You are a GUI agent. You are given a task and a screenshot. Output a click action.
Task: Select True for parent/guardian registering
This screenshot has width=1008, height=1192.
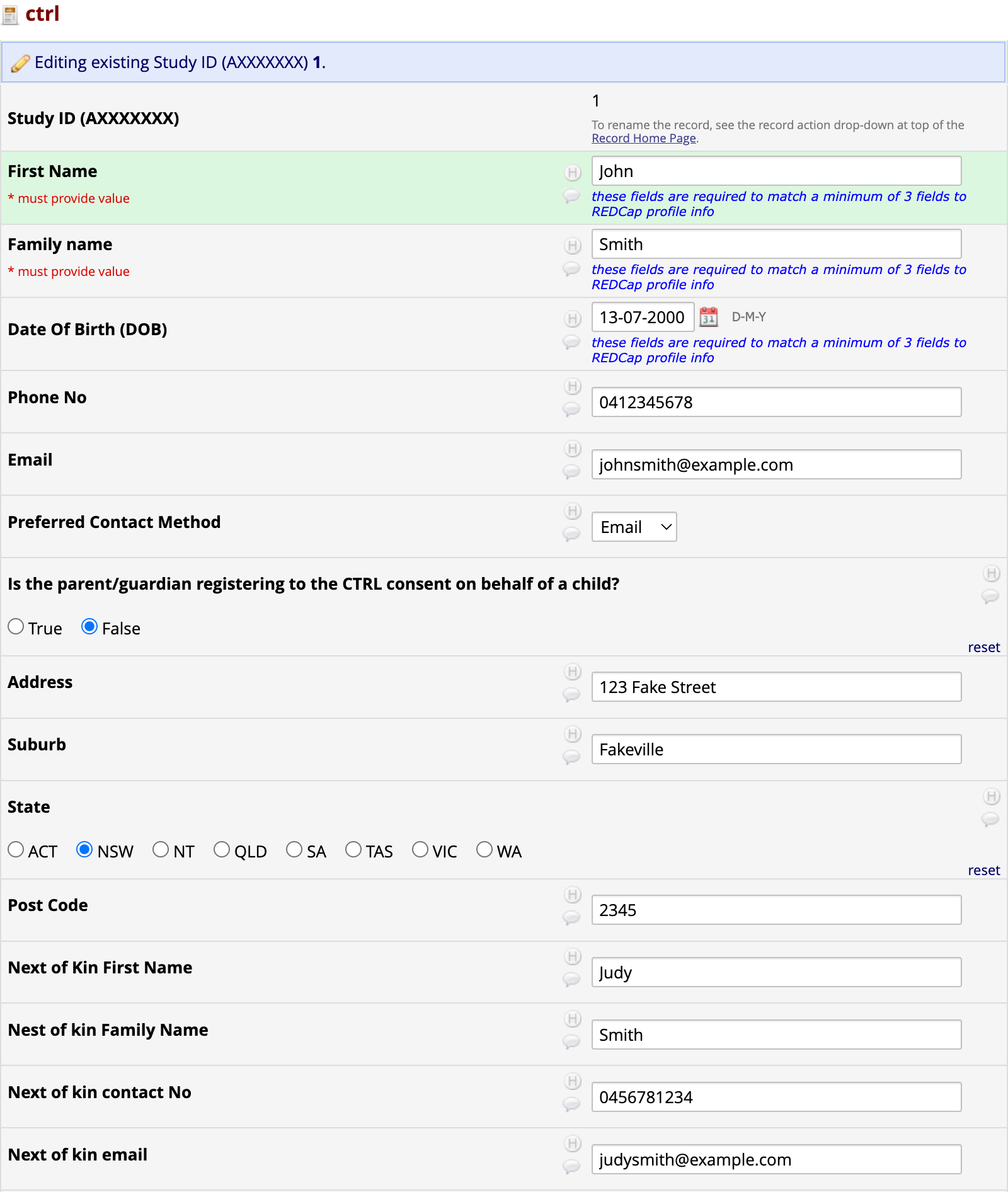point(16,627)
